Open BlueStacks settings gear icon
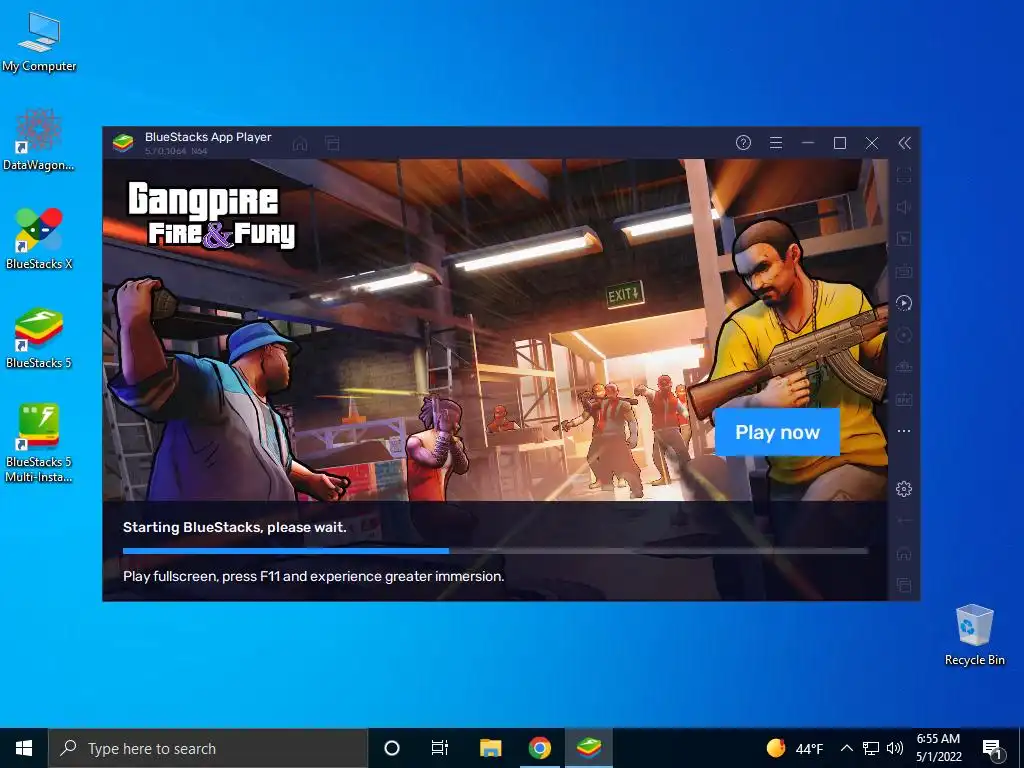1024x768 pixels. tap(904, 488)
